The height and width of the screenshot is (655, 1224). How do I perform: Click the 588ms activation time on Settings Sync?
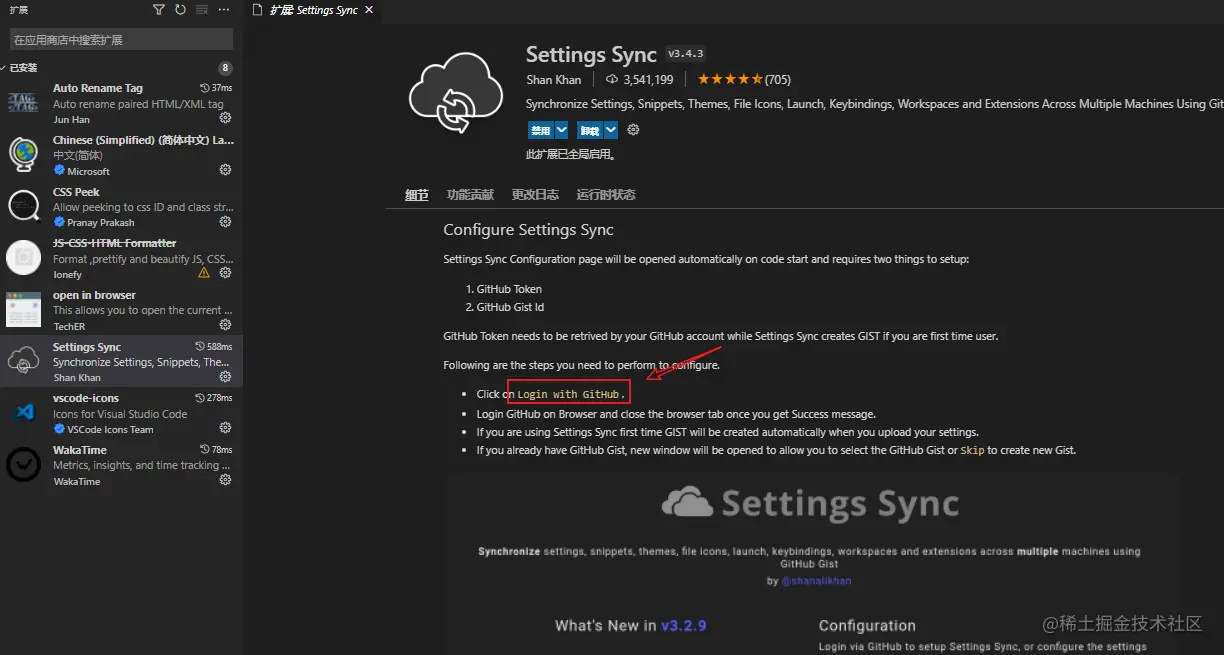[214, 347]
